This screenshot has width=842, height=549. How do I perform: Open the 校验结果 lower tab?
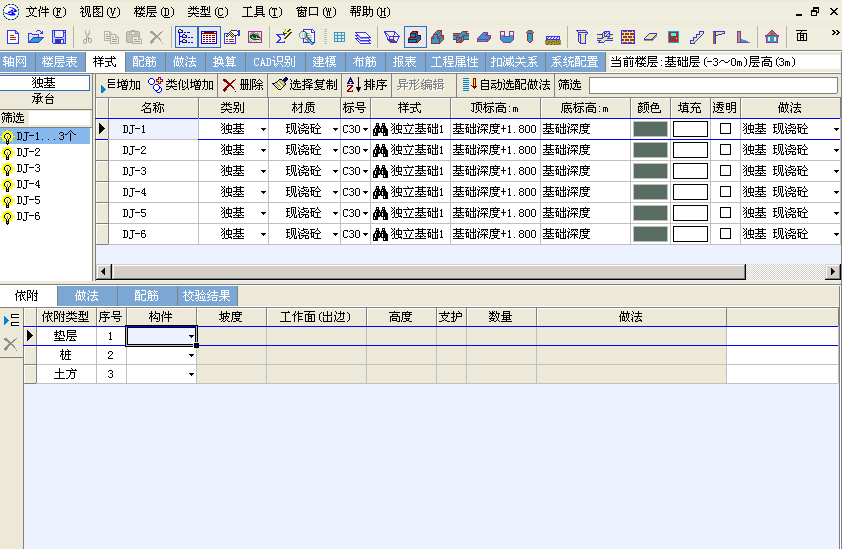(x=207, y=295)
